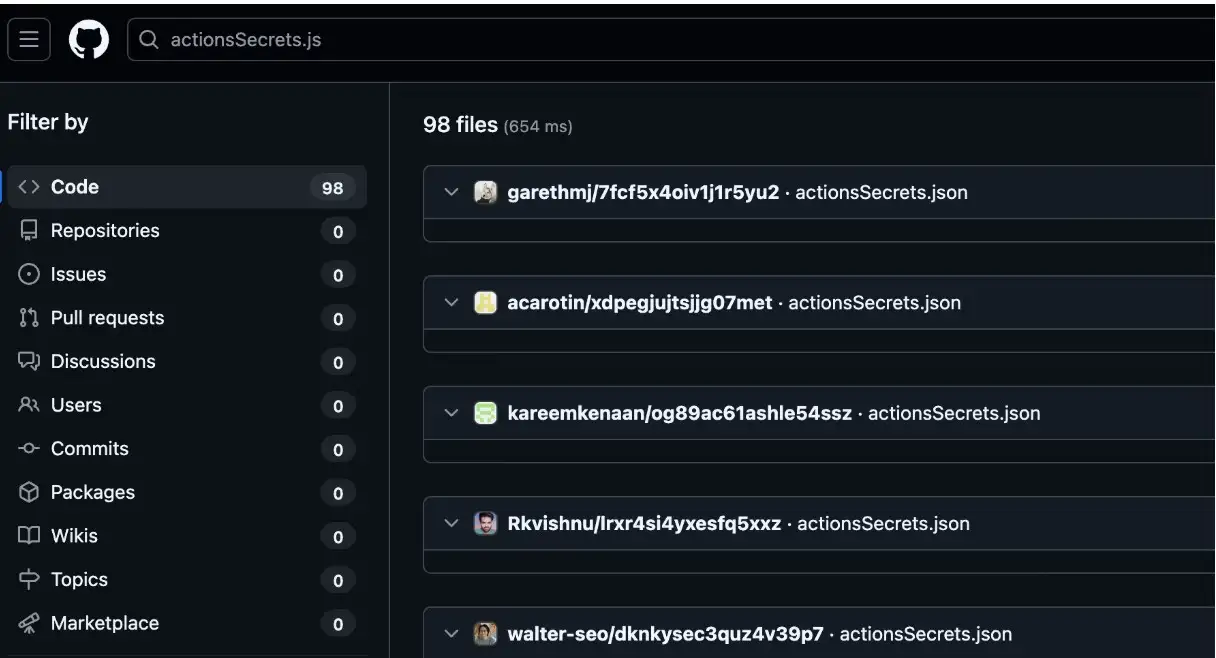The height and width of the screenshot is (658, 1216).
Task: Select the Wikis book icon
Action: [28, 536]
